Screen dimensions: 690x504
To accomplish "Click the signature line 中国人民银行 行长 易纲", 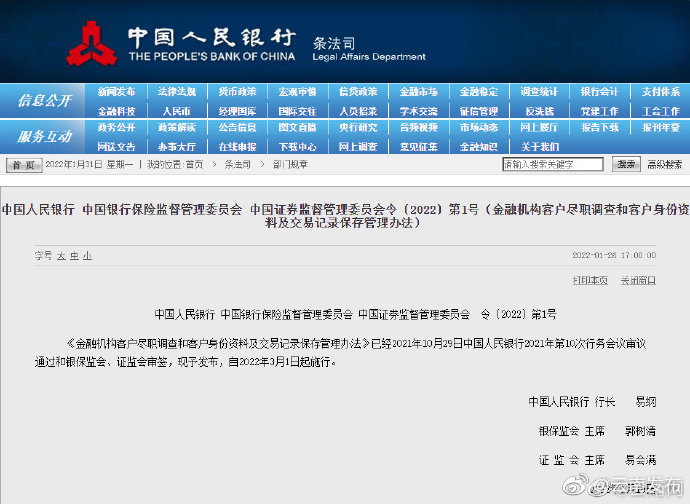I will click(592, 401).
